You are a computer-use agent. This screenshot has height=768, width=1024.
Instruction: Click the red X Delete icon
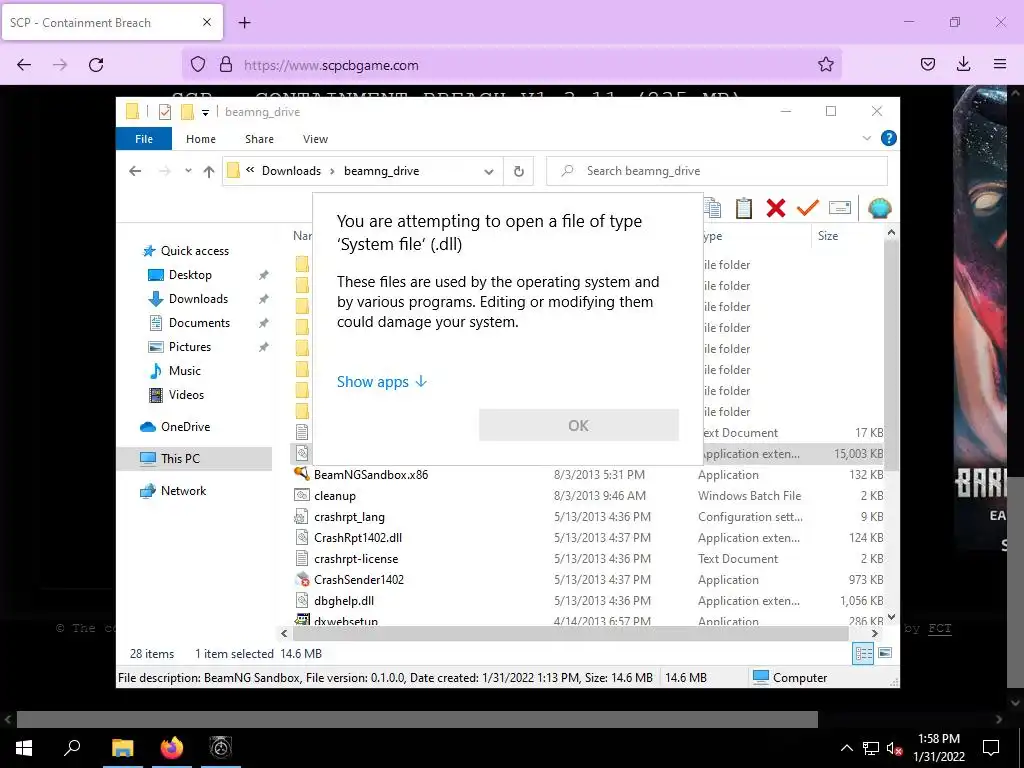tap(776, 208)
